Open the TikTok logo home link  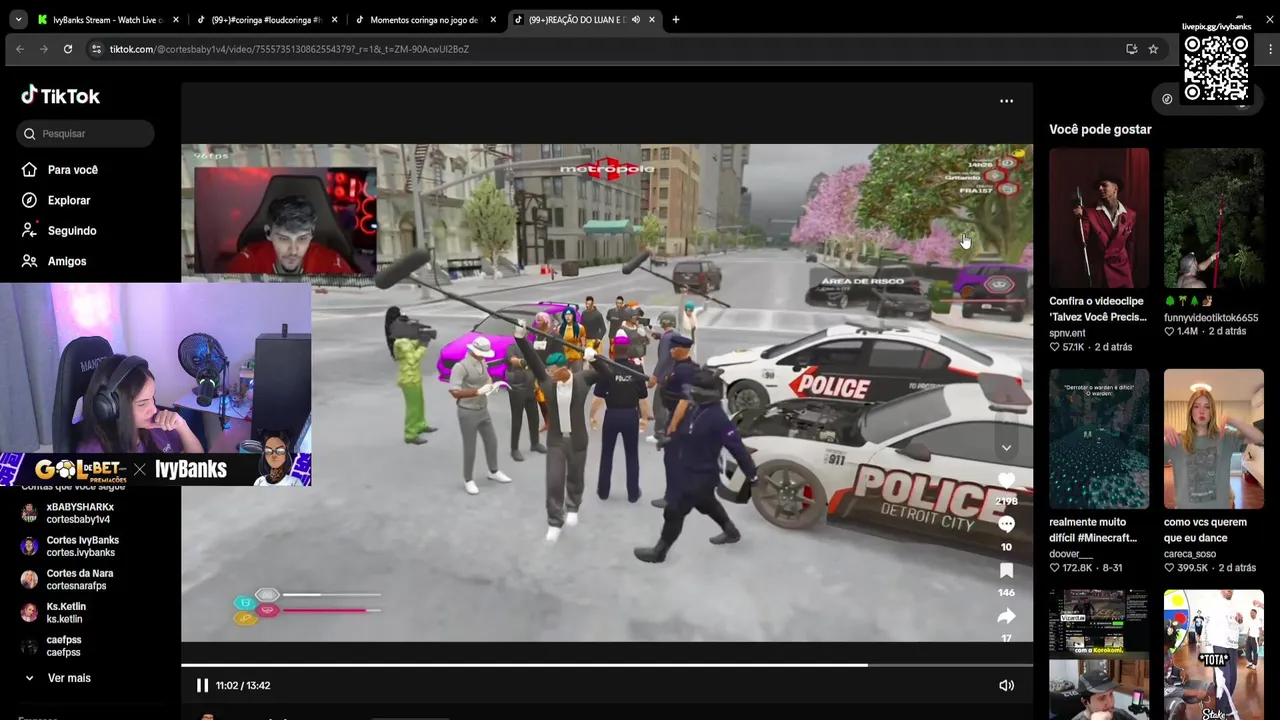tap(60, 96)
